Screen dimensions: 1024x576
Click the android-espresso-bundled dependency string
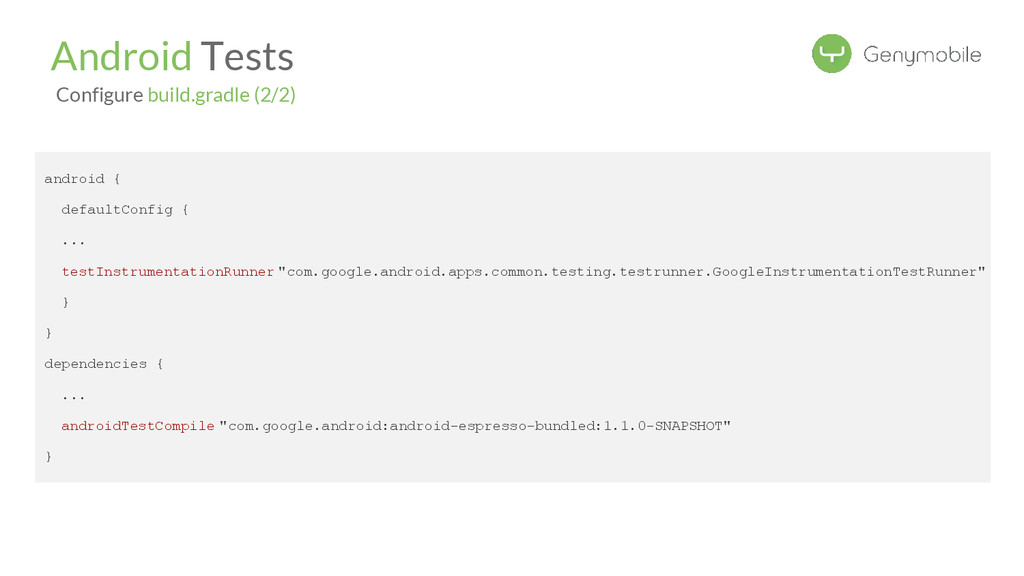click(x=495, y=426)
